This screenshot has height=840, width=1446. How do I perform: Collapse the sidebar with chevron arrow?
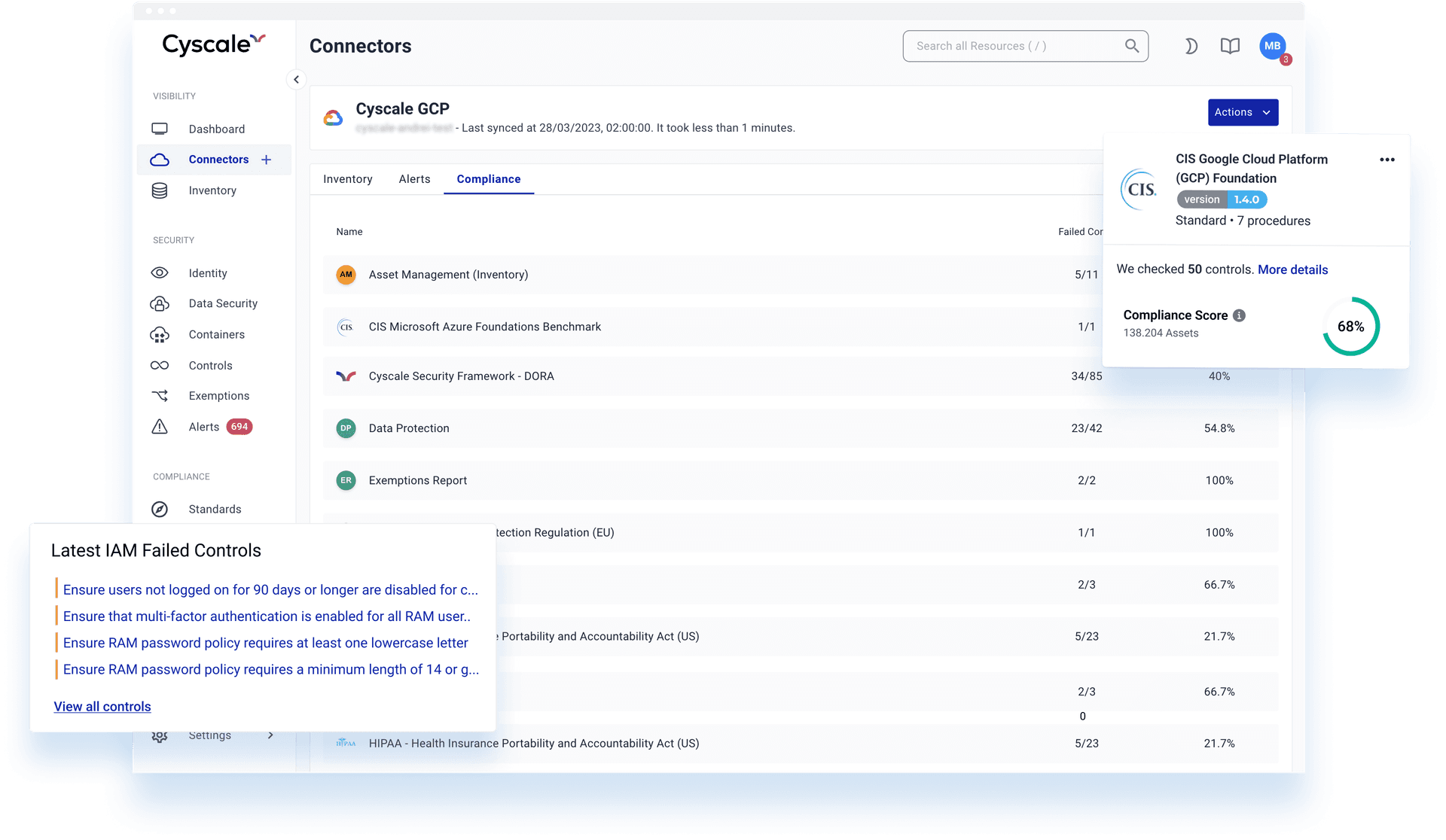(x=296, y=79)
